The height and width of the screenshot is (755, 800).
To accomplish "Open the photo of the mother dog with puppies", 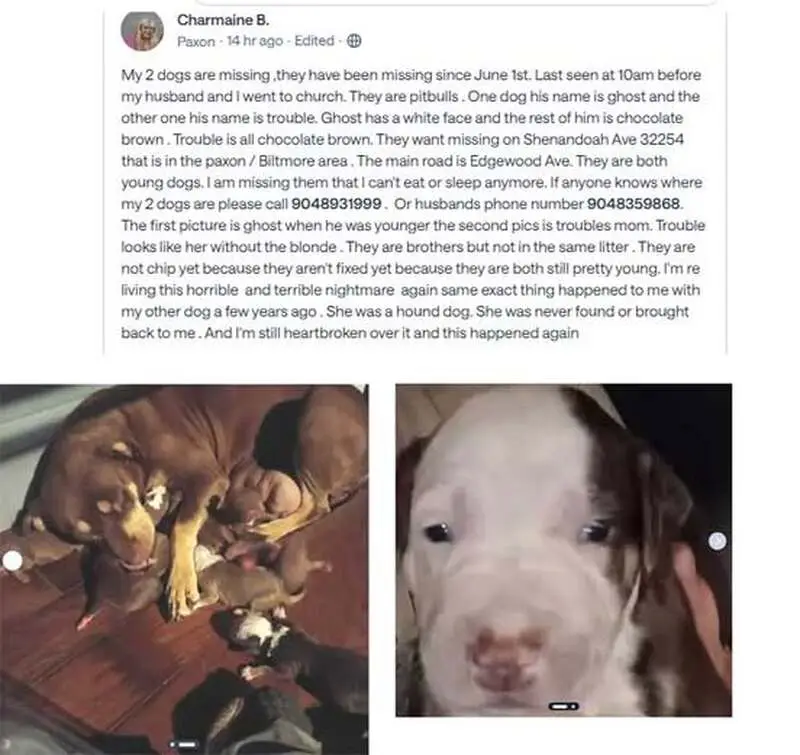I will (x=184, y=569).
